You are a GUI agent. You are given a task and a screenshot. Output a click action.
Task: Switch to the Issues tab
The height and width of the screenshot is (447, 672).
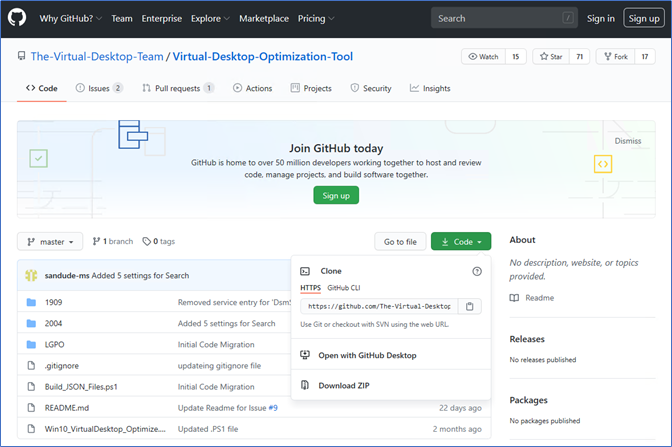[99, 88]
